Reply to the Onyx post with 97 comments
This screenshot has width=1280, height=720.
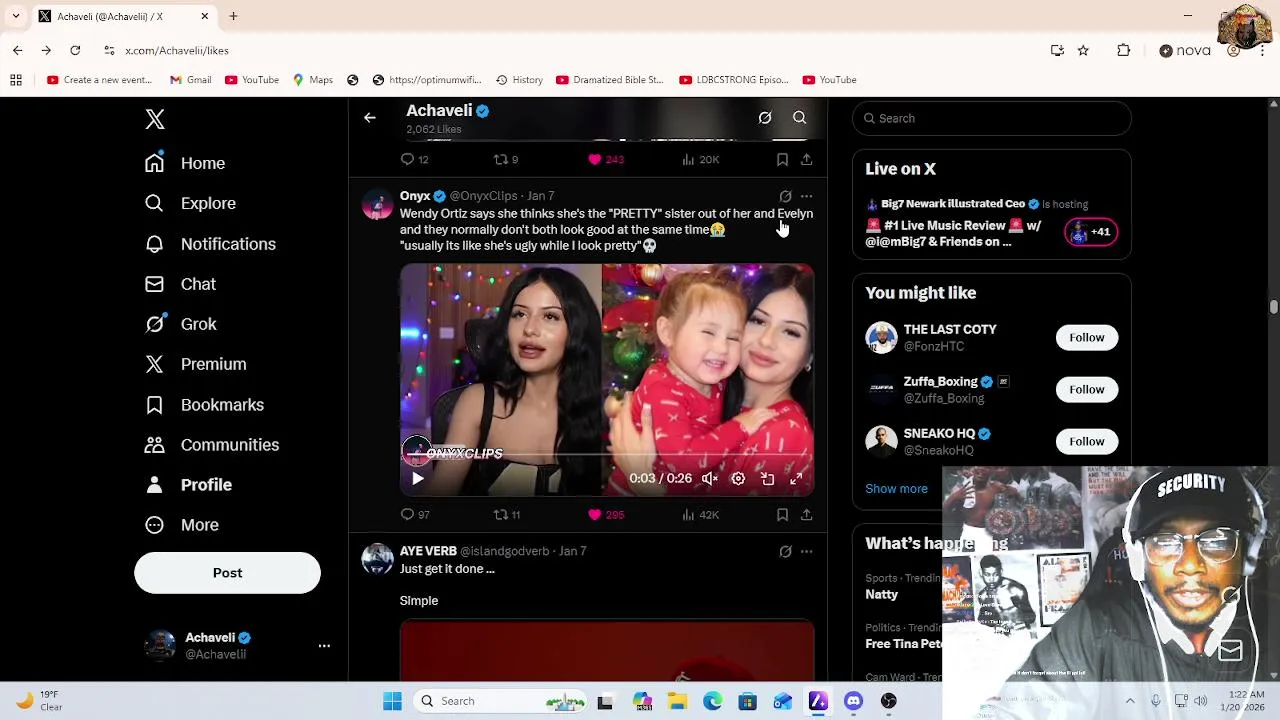pyautogui.click(x=415, y=515)
